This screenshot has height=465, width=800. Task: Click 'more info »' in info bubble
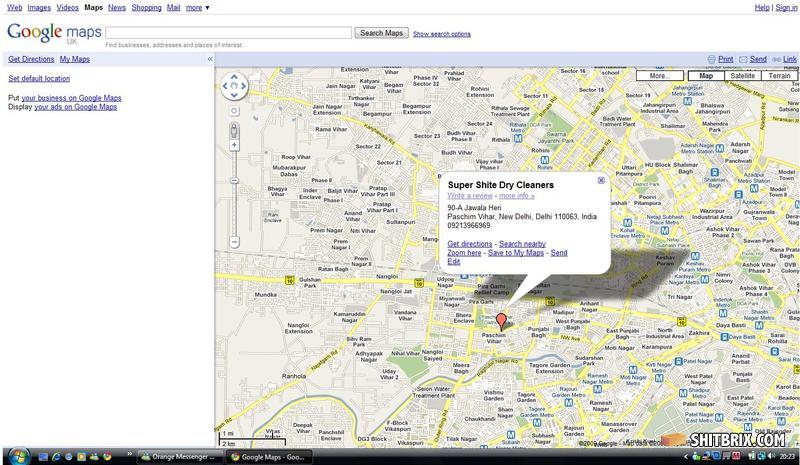click(x=516, y=195)
